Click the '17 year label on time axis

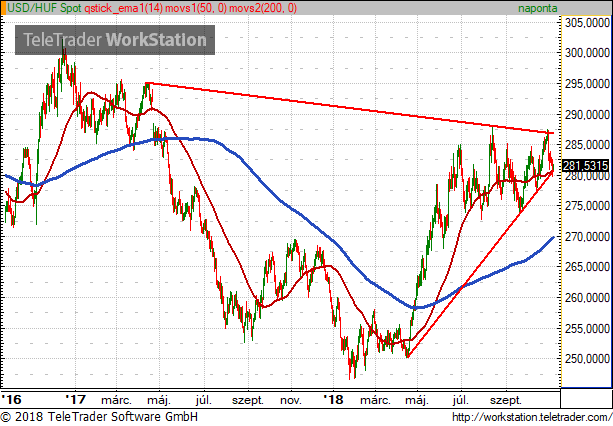pyautogui.click(x=75, y=399)
